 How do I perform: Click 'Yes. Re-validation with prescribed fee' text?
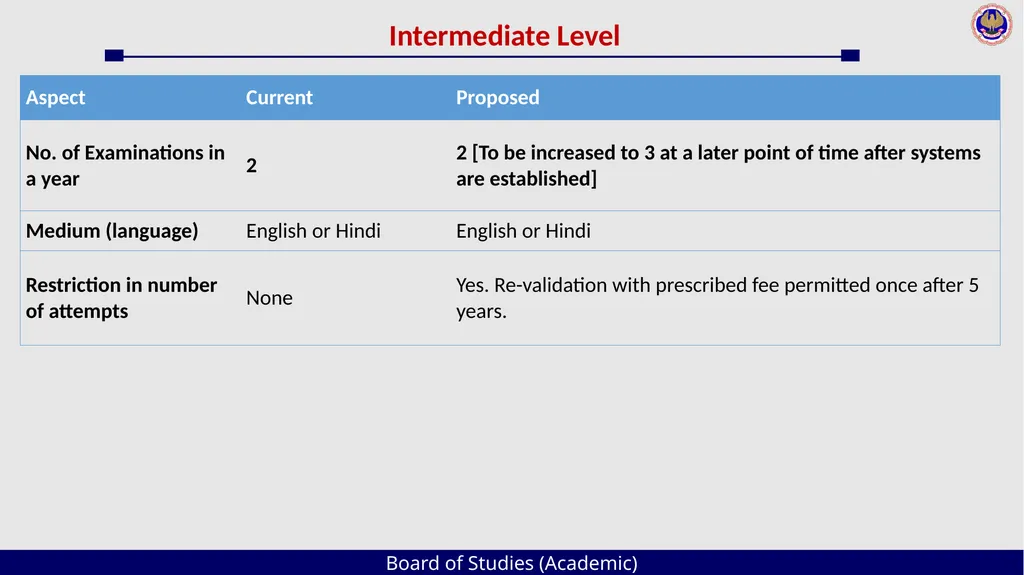[717, 298]
